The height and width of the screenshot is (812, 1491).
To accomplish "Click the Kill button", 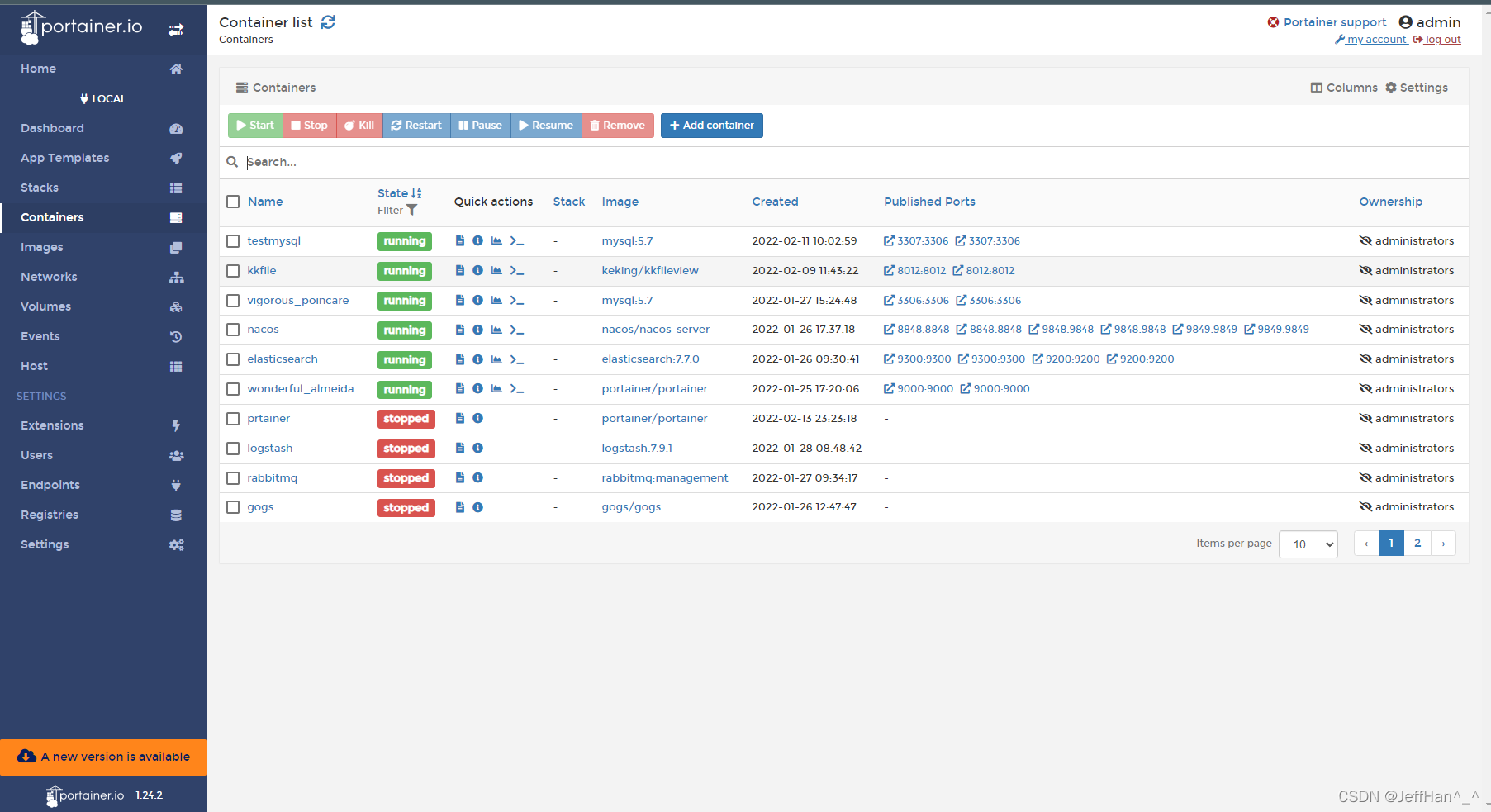I will point(359,126).
